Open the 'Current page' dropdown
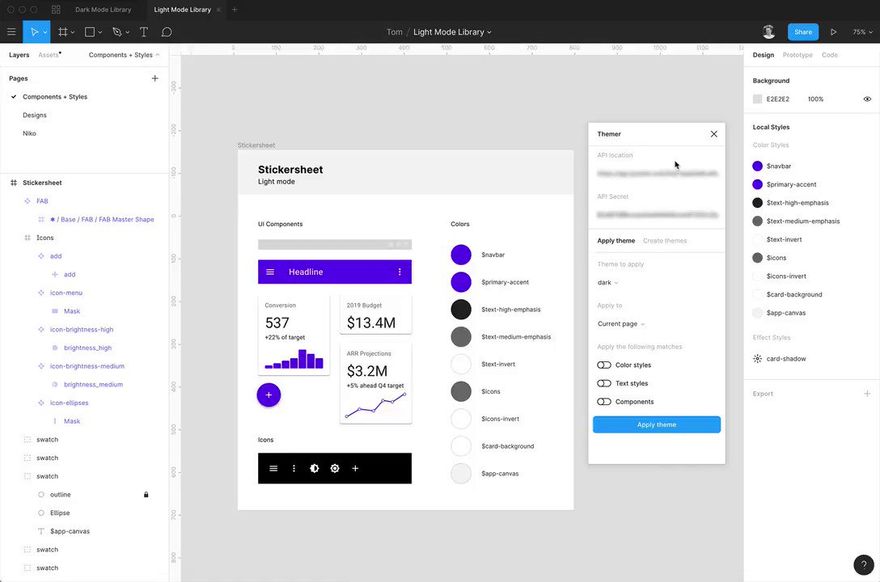Viewport: 880px width, 582px height. tap(621, 324)
